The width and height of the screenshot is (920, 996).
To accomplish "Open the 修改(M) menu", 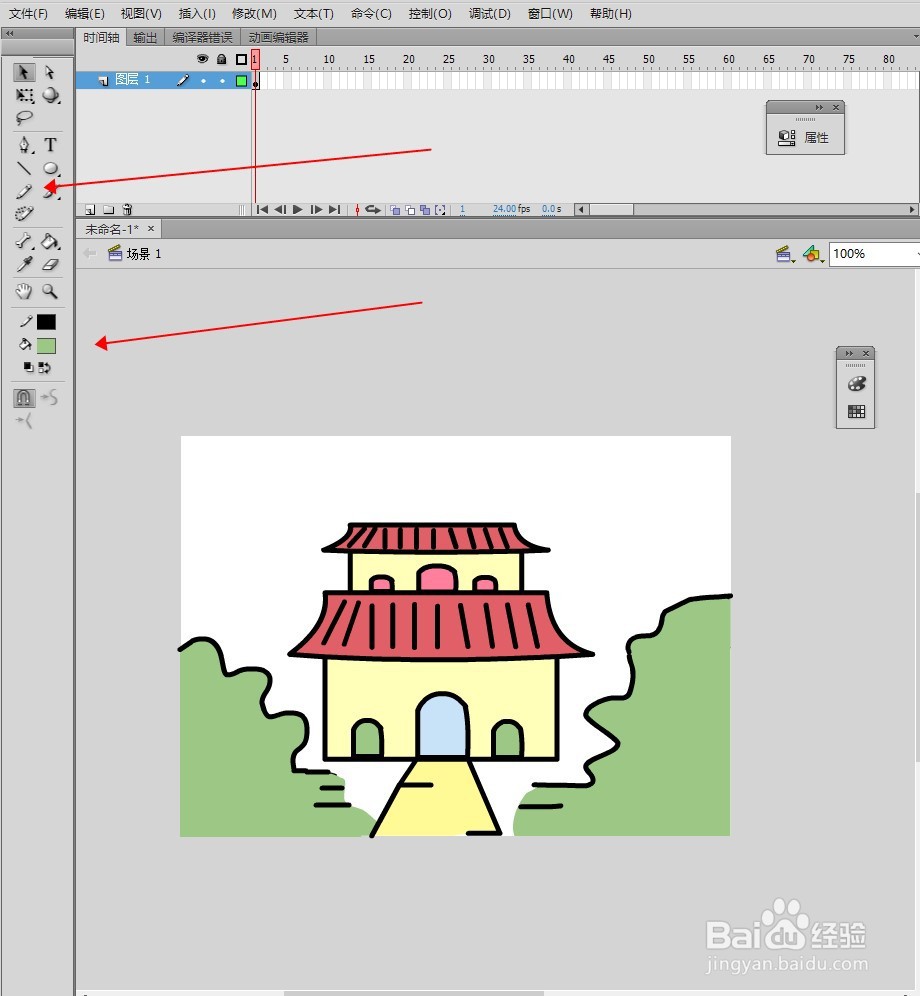I will (254, 13).
